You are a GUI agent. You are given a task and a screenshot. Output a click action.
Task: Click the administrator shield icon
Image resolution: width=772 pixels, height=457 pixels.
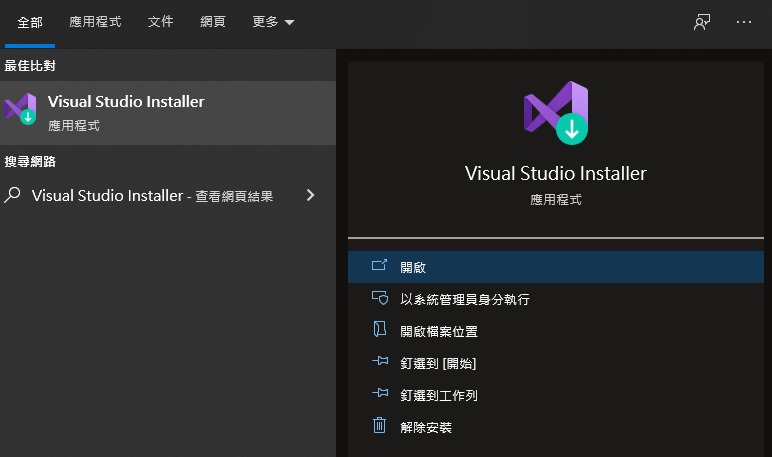tap(380, 298)
